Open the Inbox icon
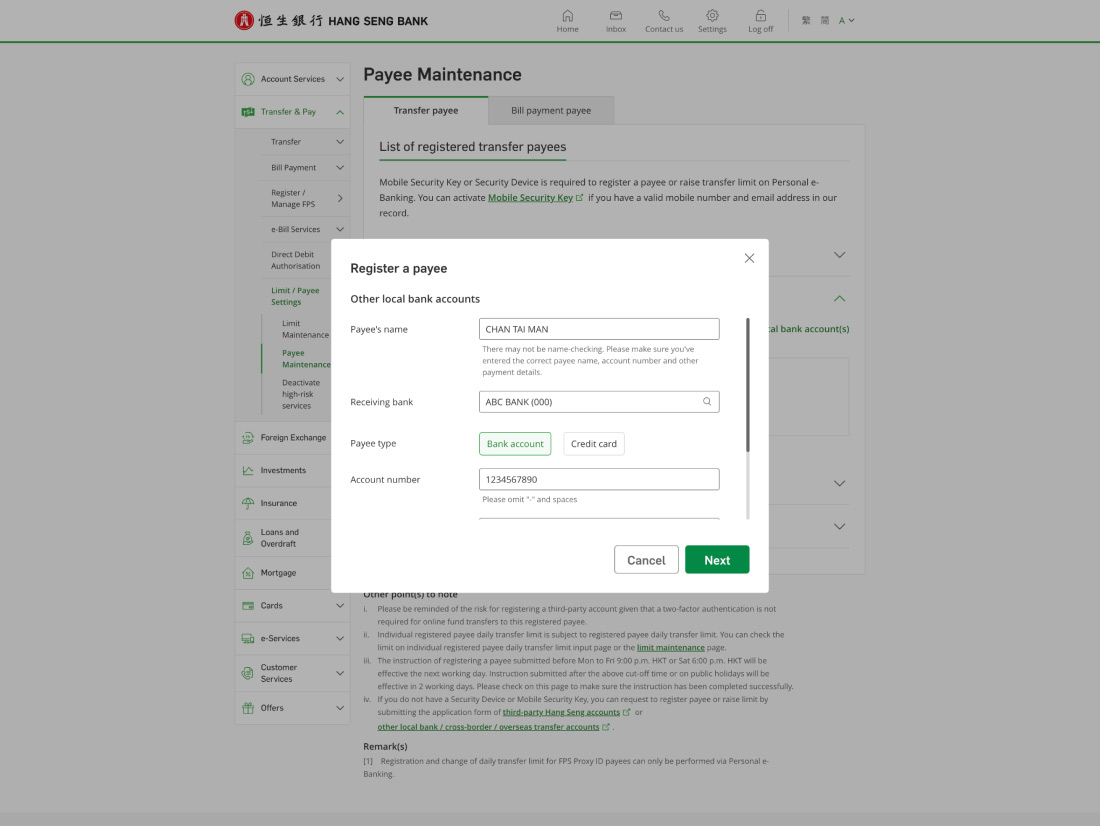Screen dimensions: 1100x826 pos(616,16)
